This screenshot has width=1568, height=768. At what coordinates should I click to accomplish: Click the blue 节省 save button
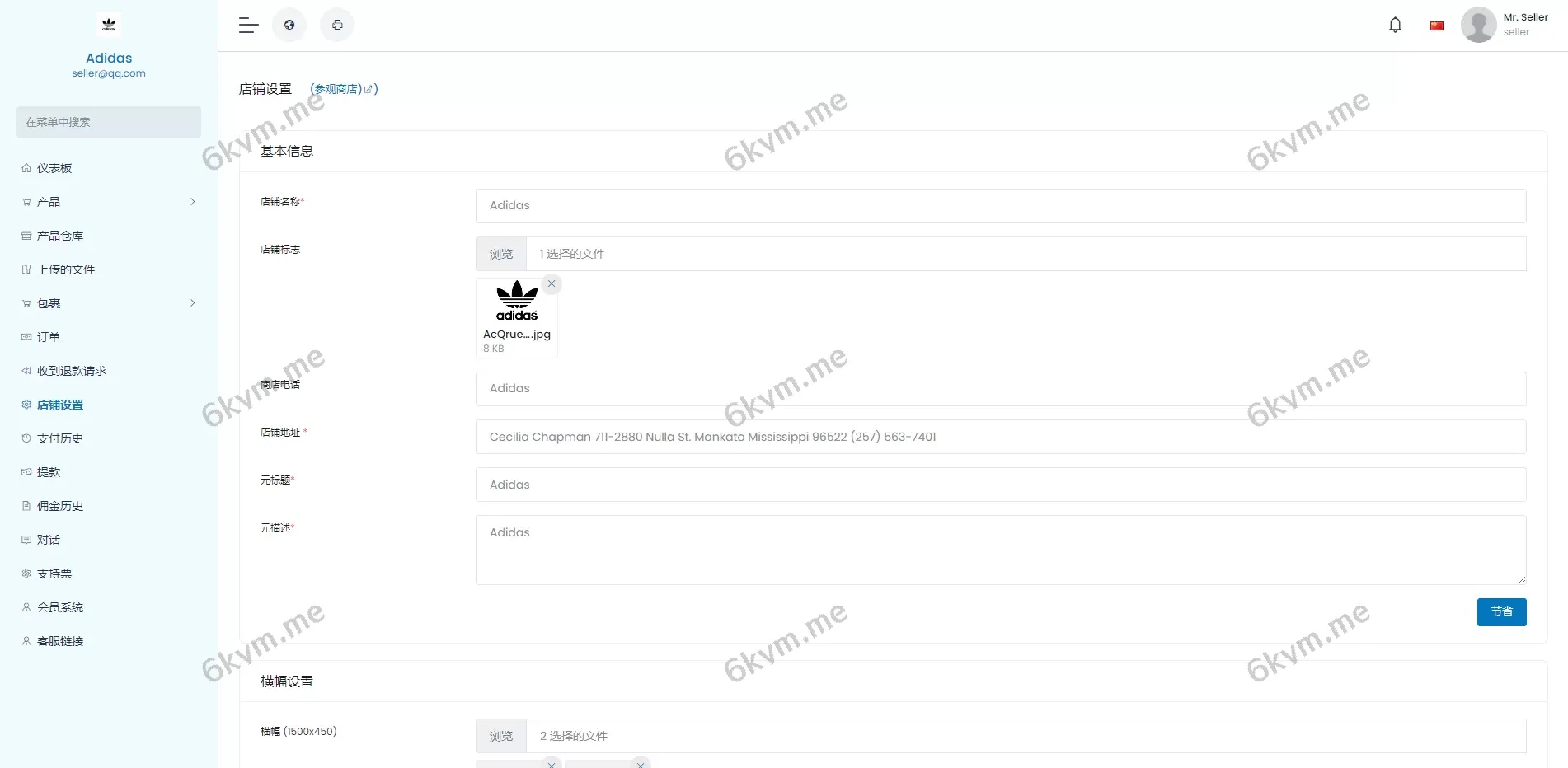(x=1501, y=612)
